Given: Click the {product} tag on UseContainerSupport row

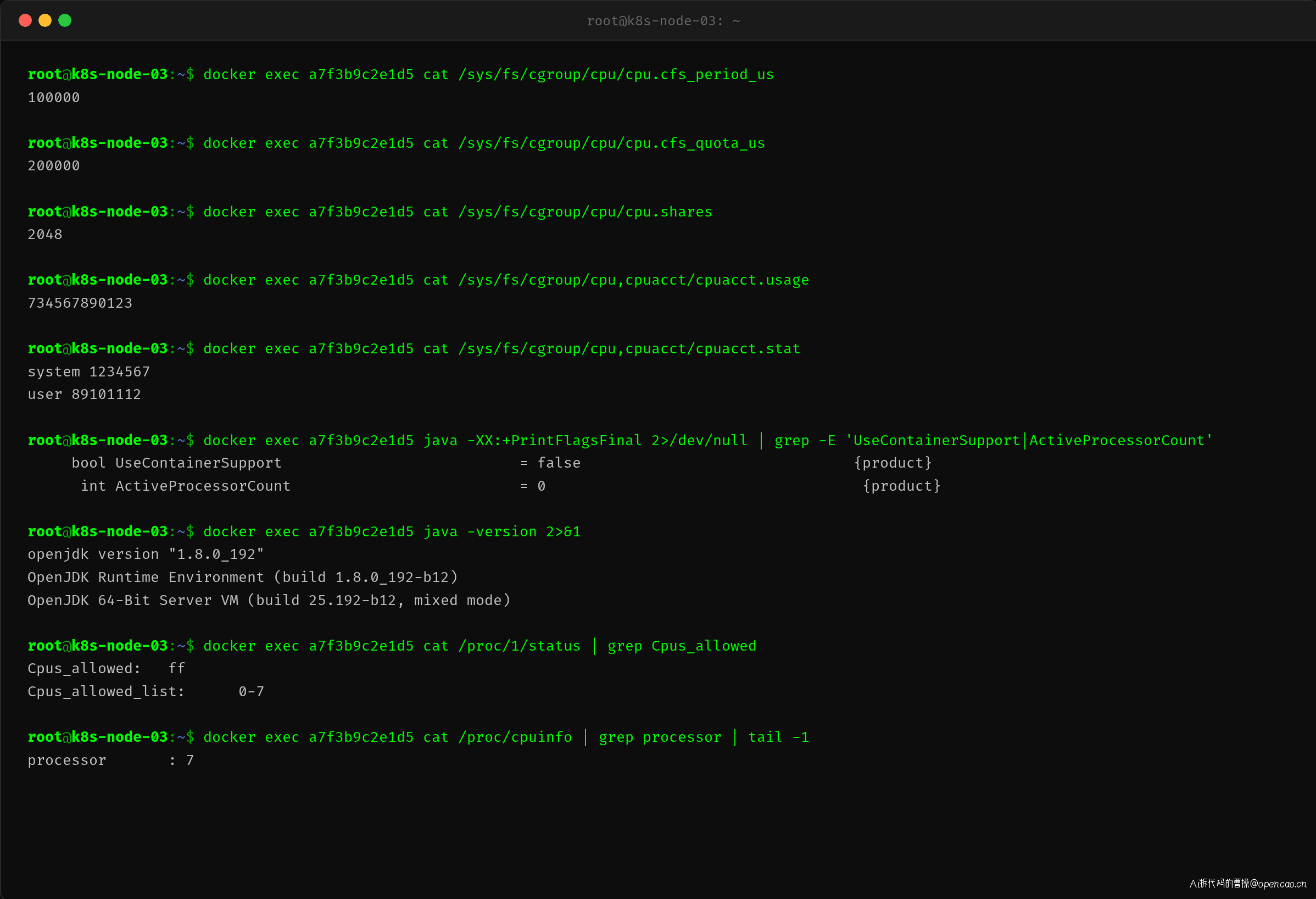Looking at the screenshot, I should click(x=893, y=463).
